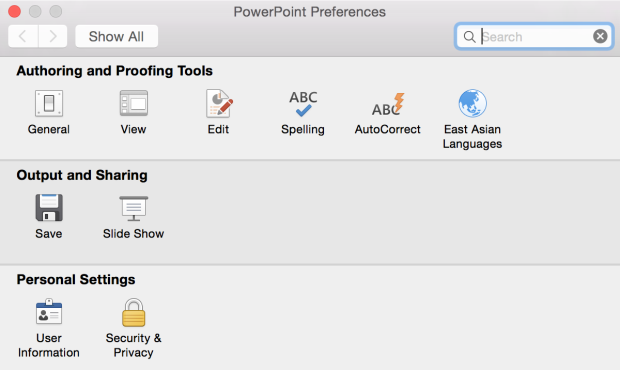Click the magnifying glass search icon

469,37
